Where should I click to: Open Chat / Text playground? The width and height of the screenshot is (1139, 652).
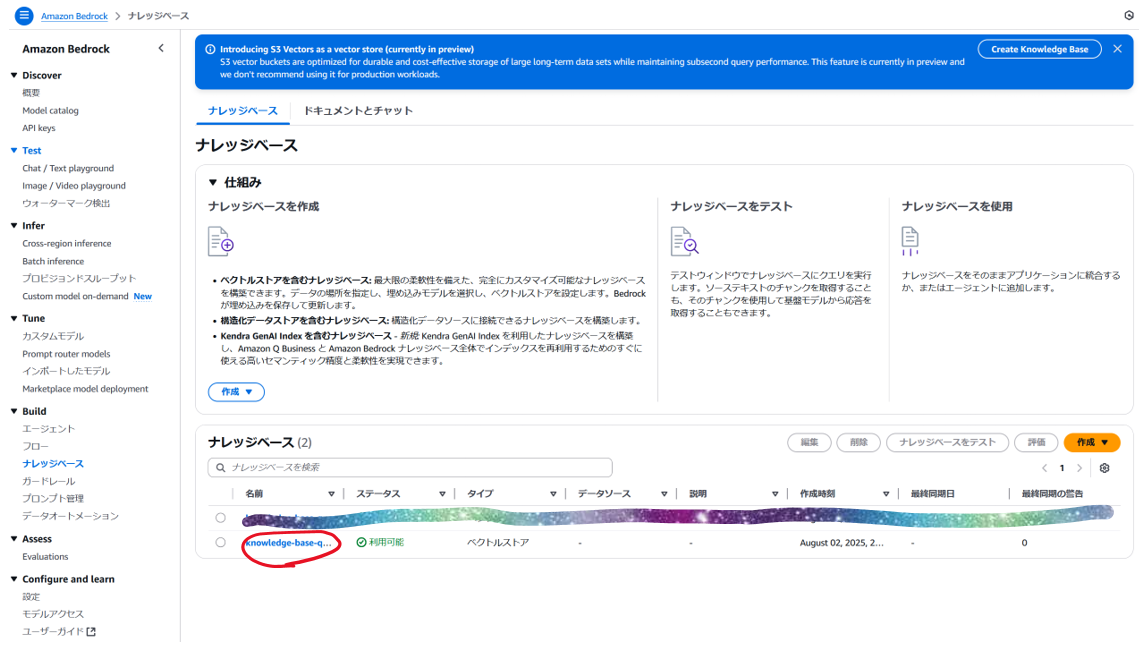tap(68, 168)
